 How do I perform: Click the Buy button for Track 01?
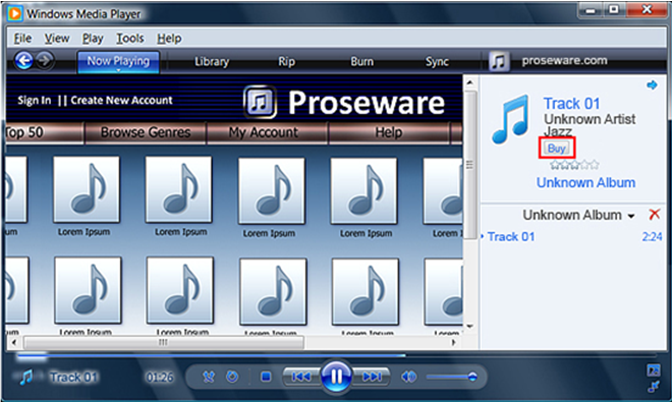coord(556,148)
